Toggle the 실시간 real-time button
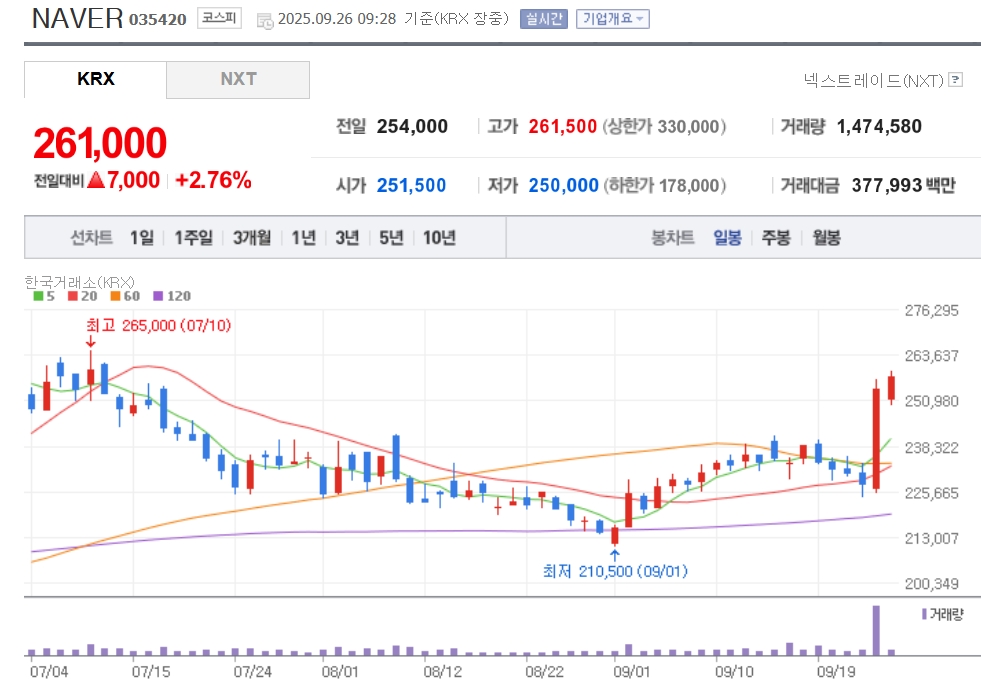Image resolution: width=981 pixels, height=696 pixels. pyautogui.click(x=544, y=19)
